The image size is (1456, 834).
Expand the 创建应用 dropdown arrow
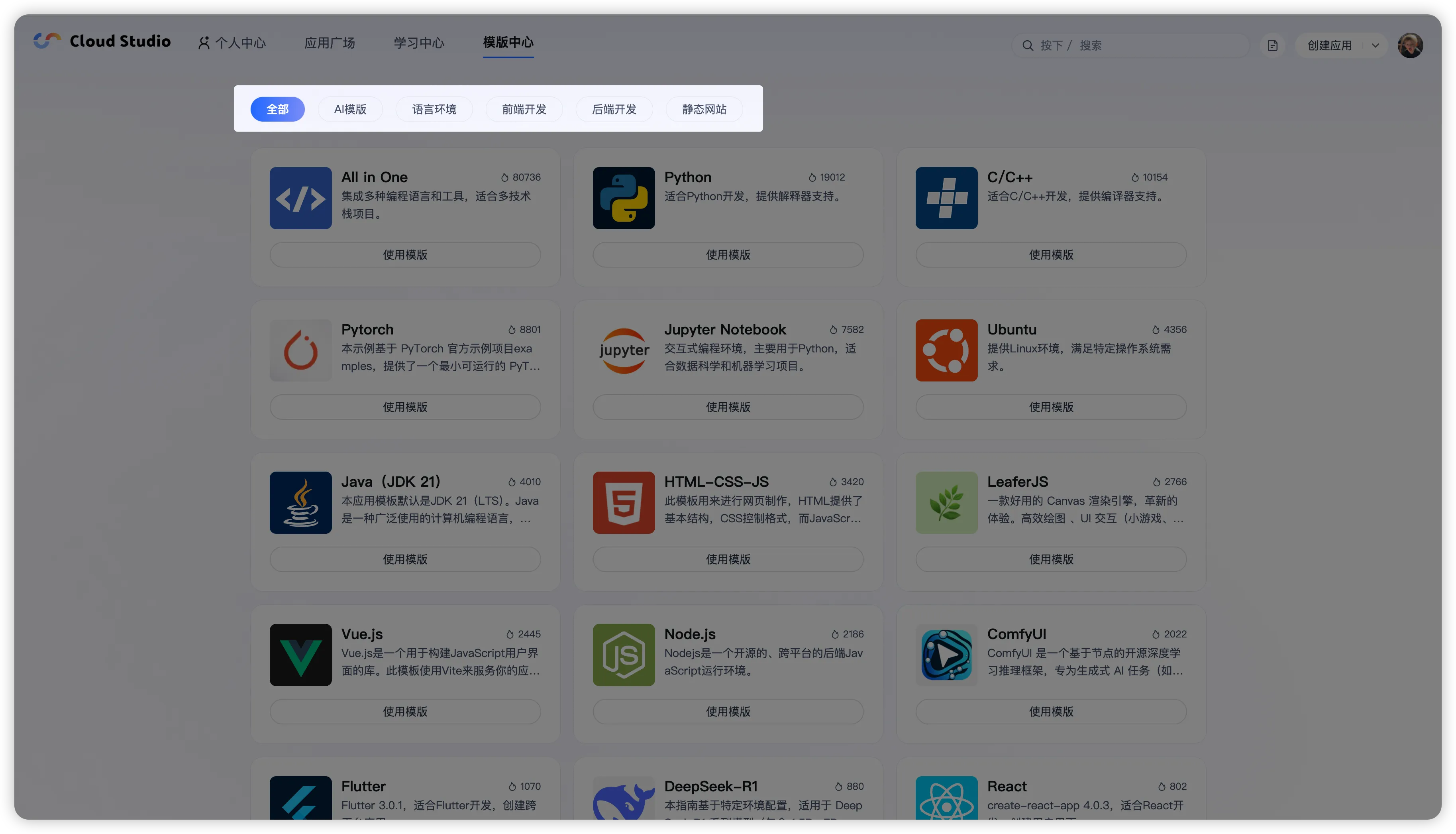pos(1375,45)
